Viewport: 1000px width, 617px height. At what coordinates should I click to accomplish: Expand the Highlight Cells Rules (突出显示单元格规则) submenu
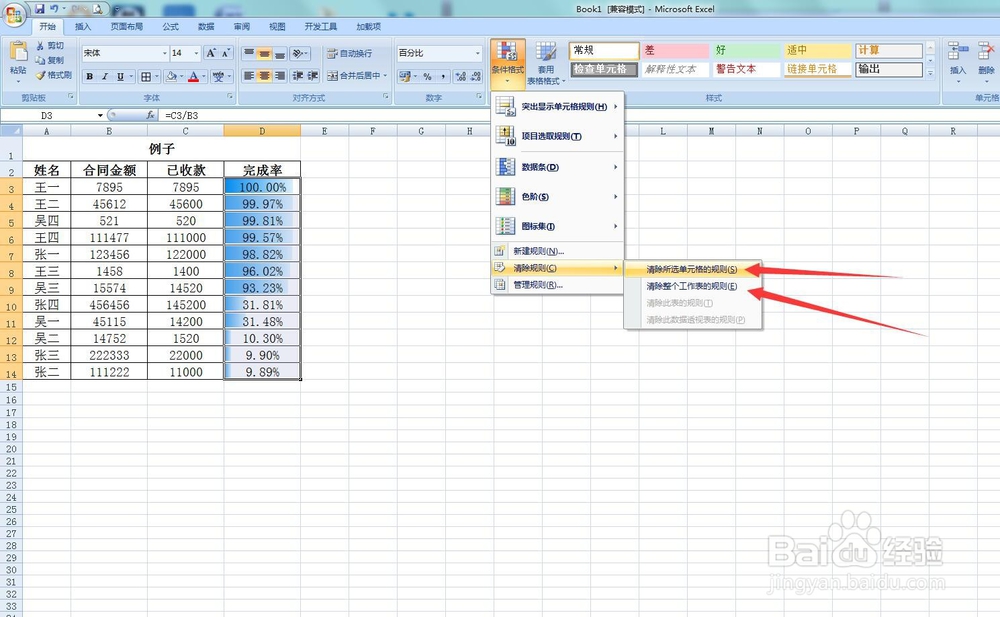coord(557,107)
